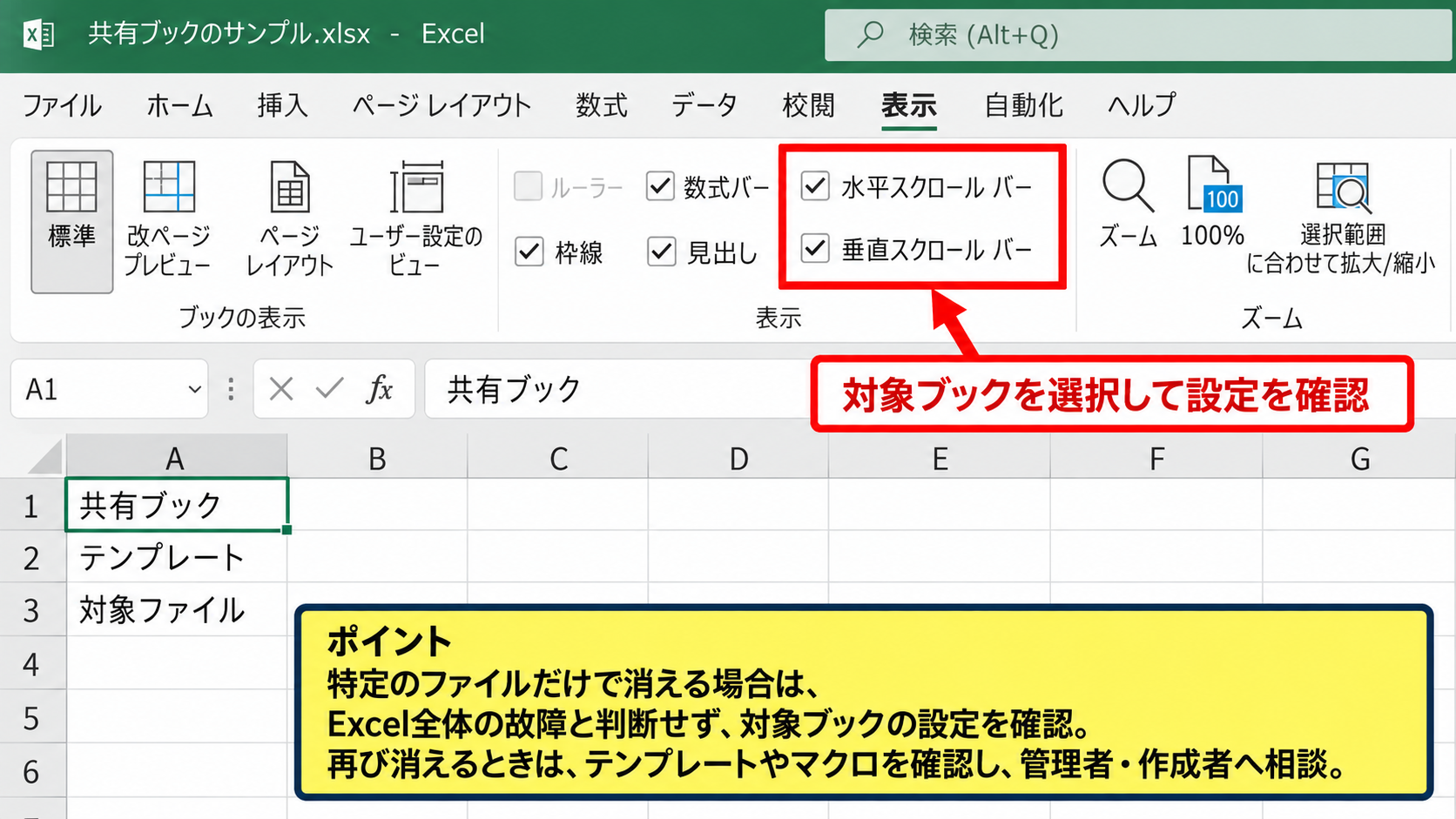Open the ヘルプ tab
The width and height of the screenshot is (1456, 819).
click(1141, 105)
